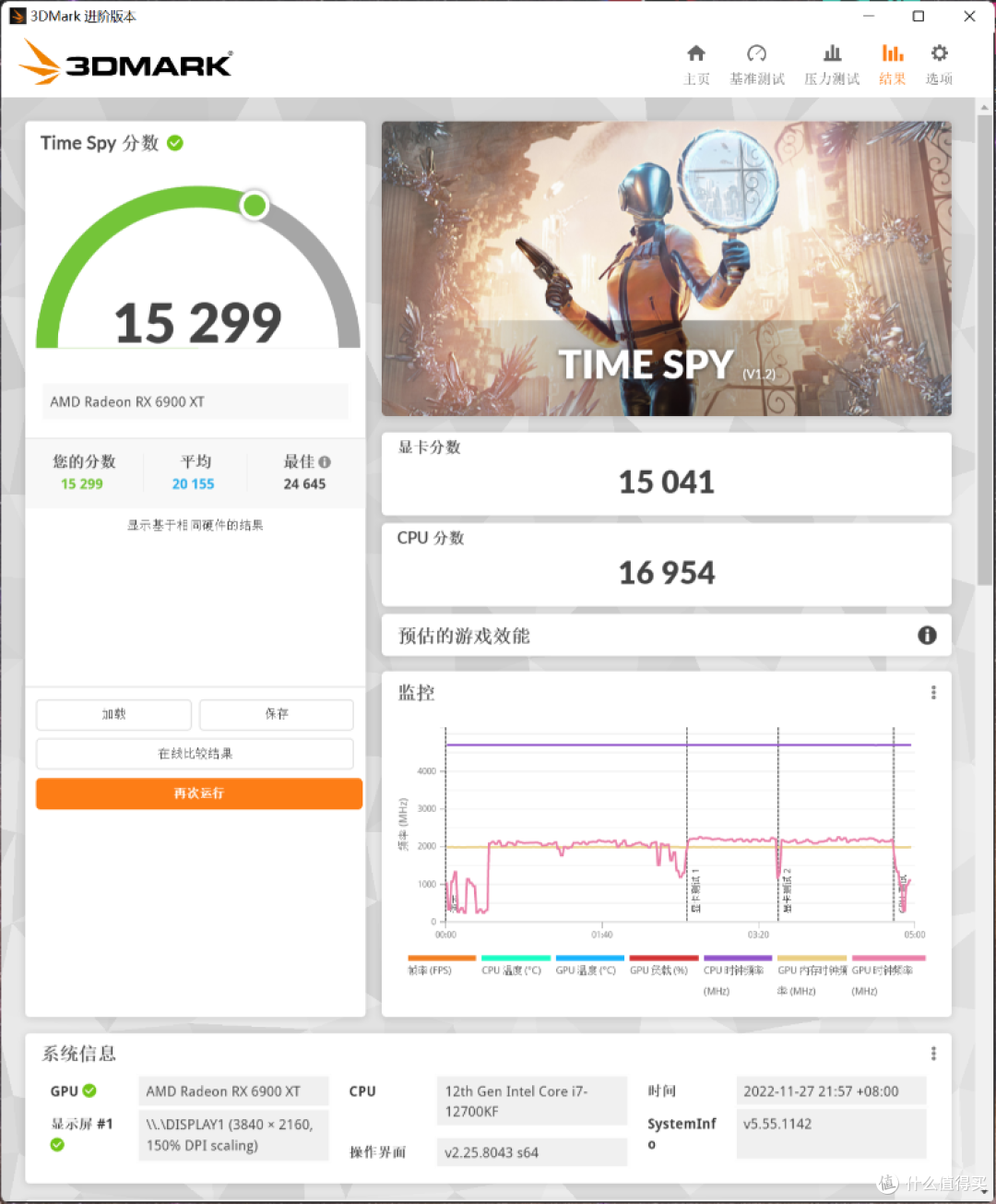Click the graphics test 2 marker in the chart
The width and height of the screenshot is (996, 1204).
click(x=787, y=888)
